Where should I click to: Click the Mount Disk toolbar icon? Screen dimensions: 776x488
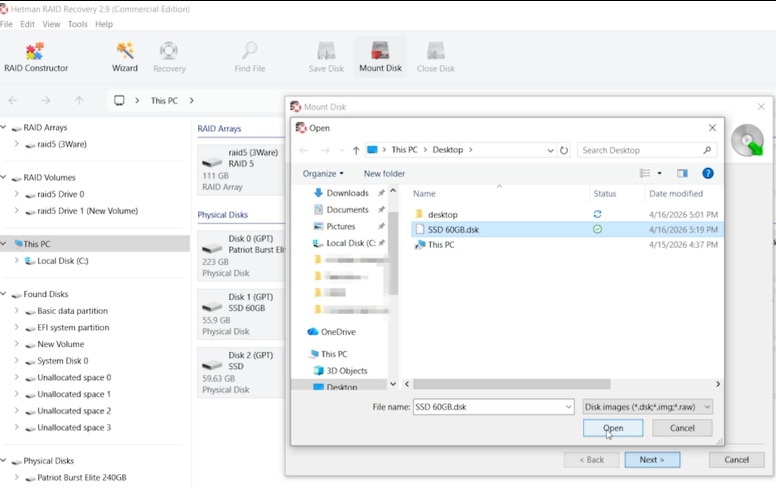pos(380,57)
